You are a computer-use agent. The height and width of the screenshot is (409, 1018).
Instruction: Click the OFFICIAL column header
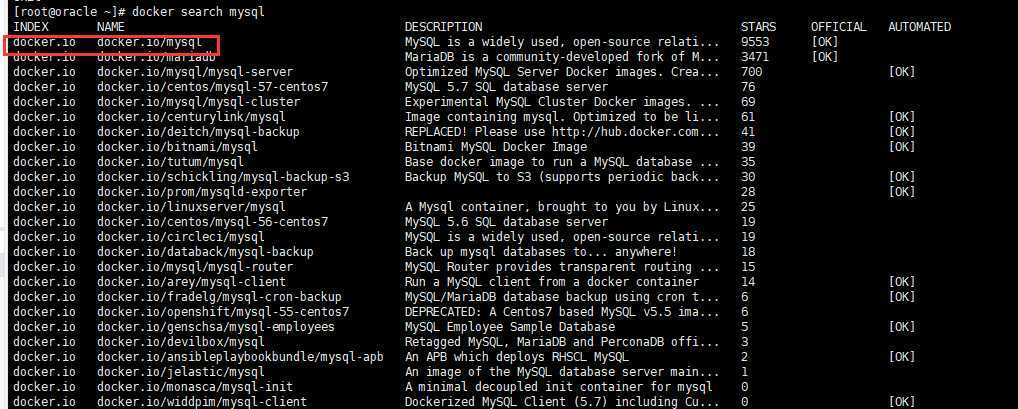(x=838, y=27)
